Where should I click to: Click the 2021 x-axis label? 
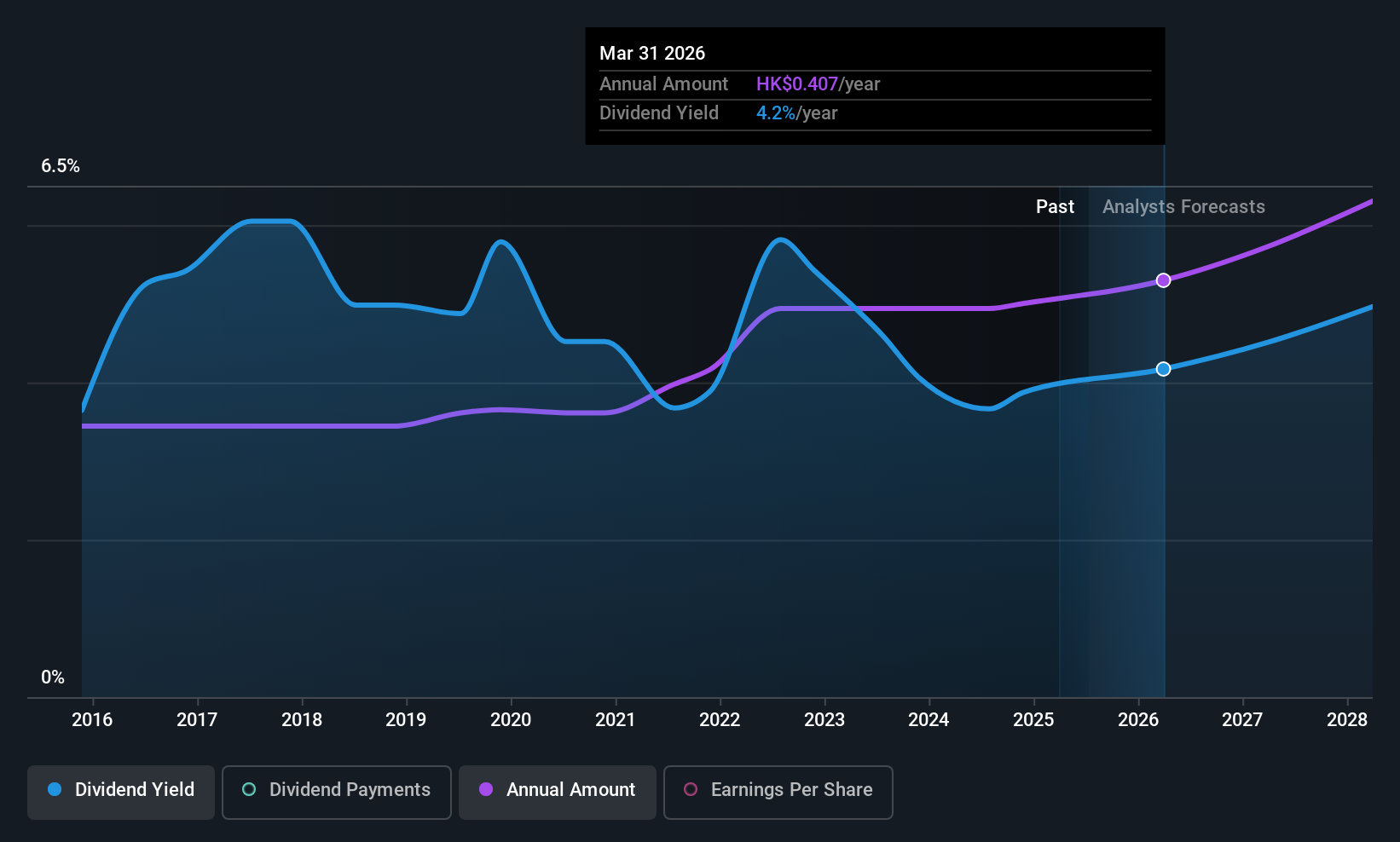616,720
